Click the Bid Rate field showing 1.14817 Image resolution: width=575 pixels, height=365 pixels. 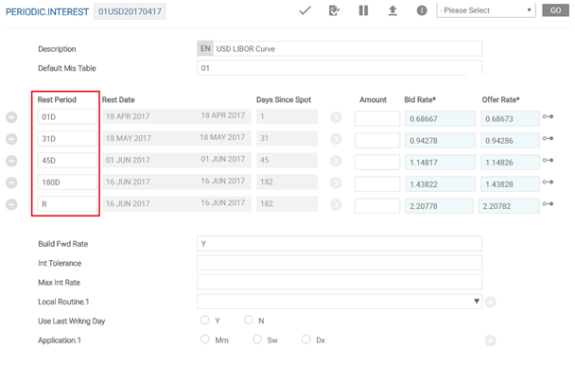coord(440,163)
